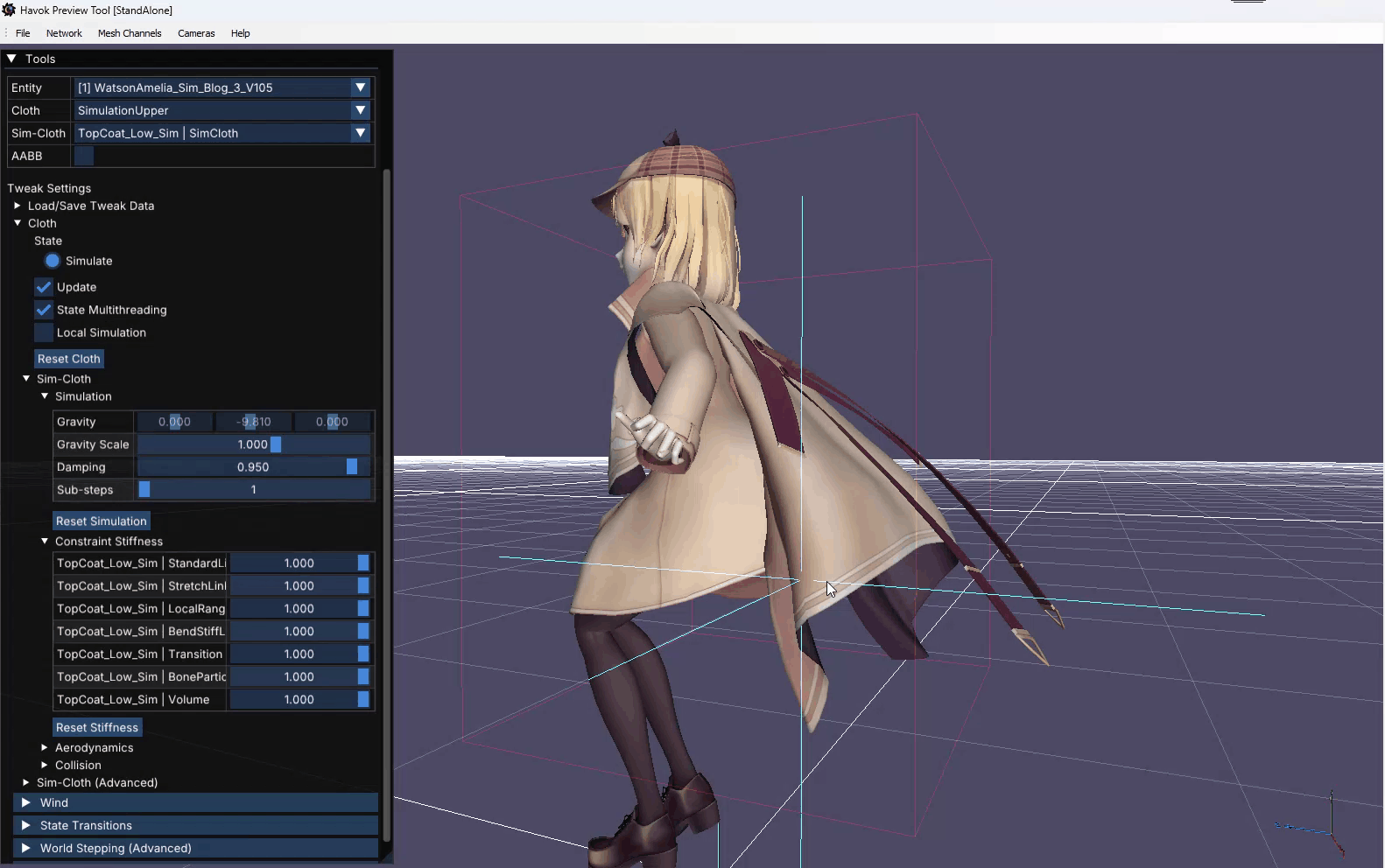
Task: Click the Gravity Z value field
Action: [332, 422]
